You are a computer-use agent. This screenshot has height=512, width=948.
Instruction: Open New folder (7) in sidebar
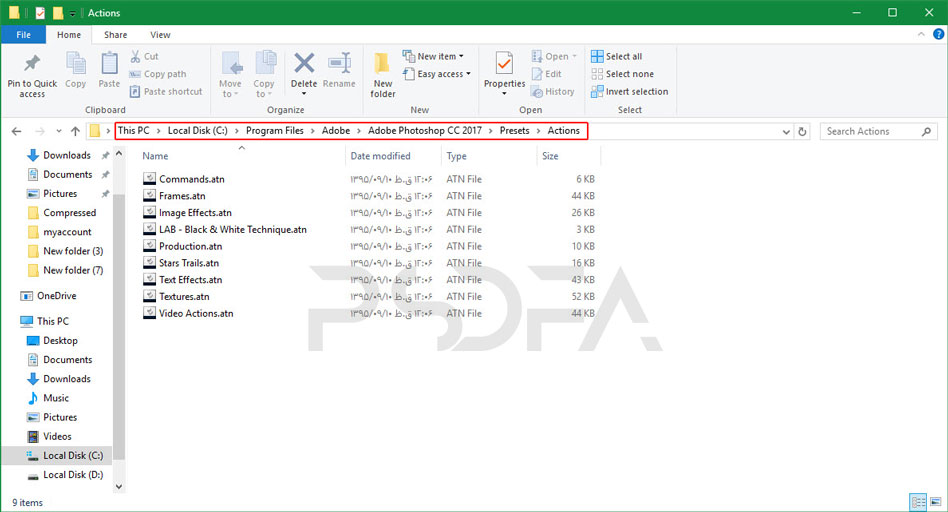(73, 270)
